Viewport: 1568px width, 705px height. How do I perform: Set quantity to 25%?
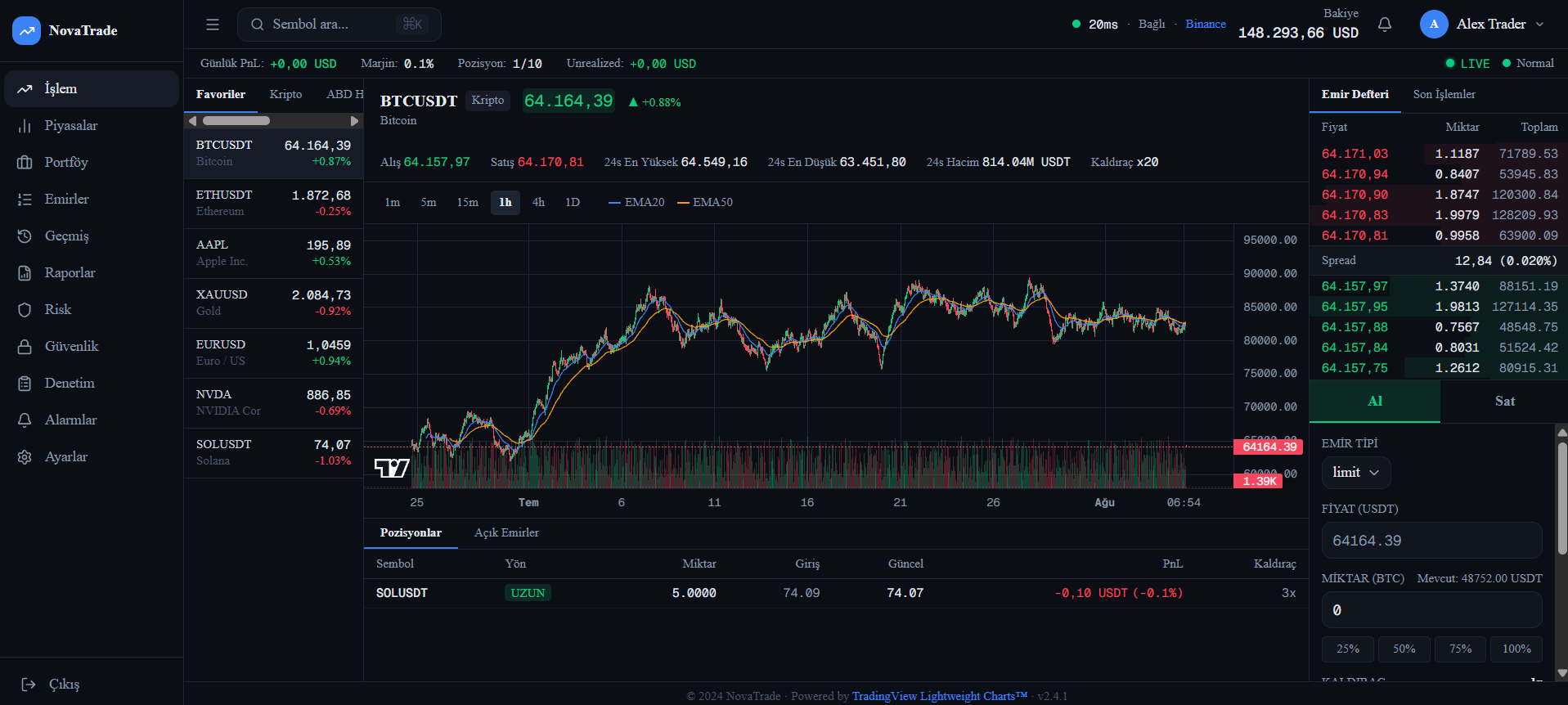[x=1348, y=649]
